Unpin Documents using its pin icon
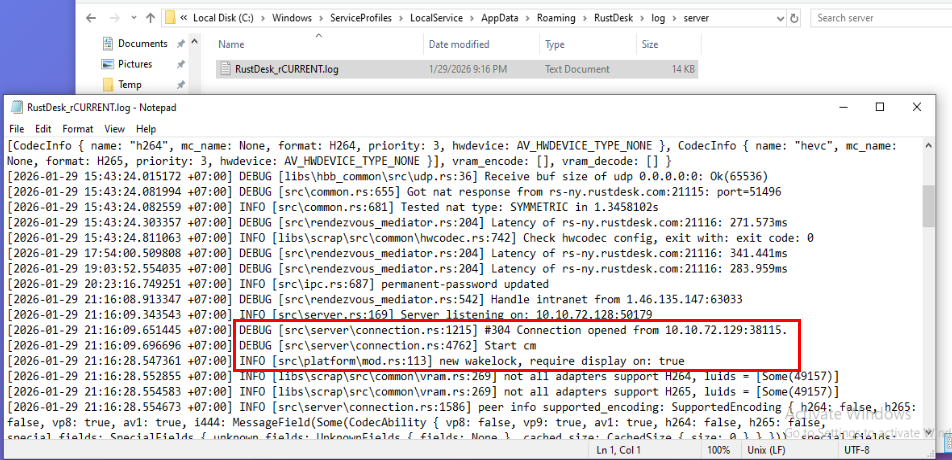This screenshot has height=460, width=952. coord(180,44)
